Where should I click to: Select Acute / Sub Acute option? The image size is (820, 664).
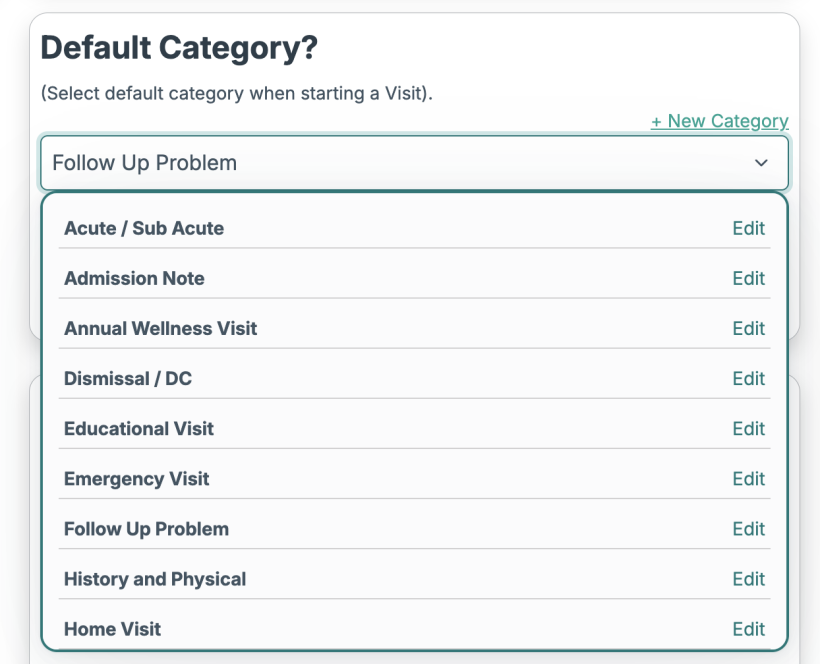pyautogui.click(x=144, y=228)
